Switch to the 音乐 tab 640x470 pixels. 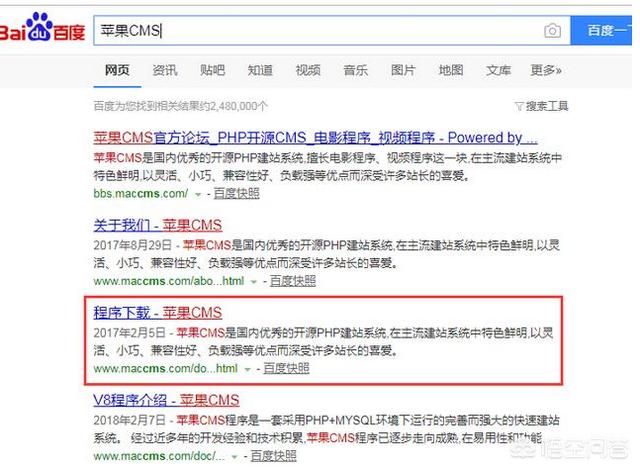tap(355, 71)
